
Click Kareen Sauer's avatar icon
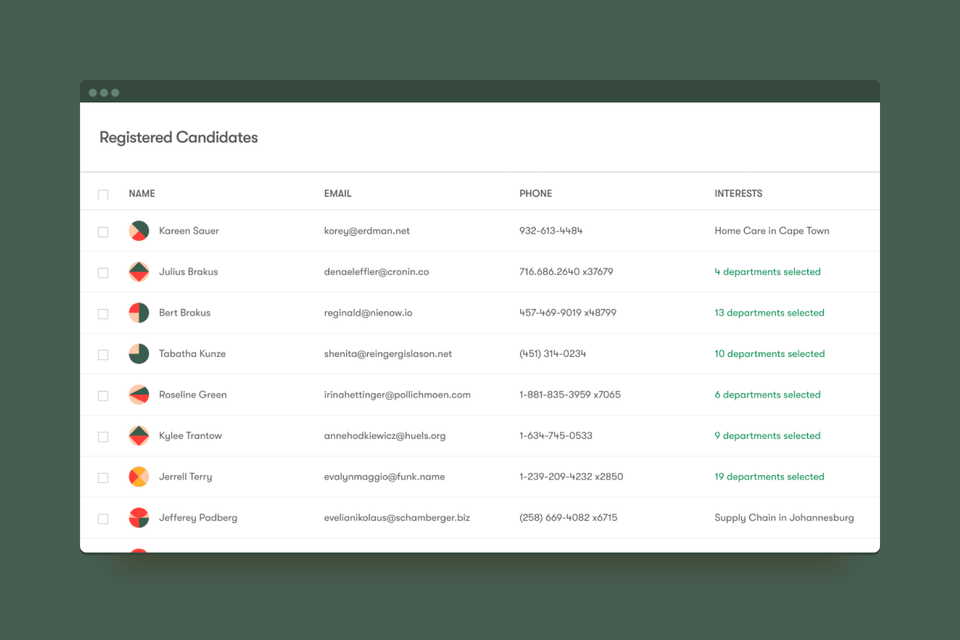(139, 231)
